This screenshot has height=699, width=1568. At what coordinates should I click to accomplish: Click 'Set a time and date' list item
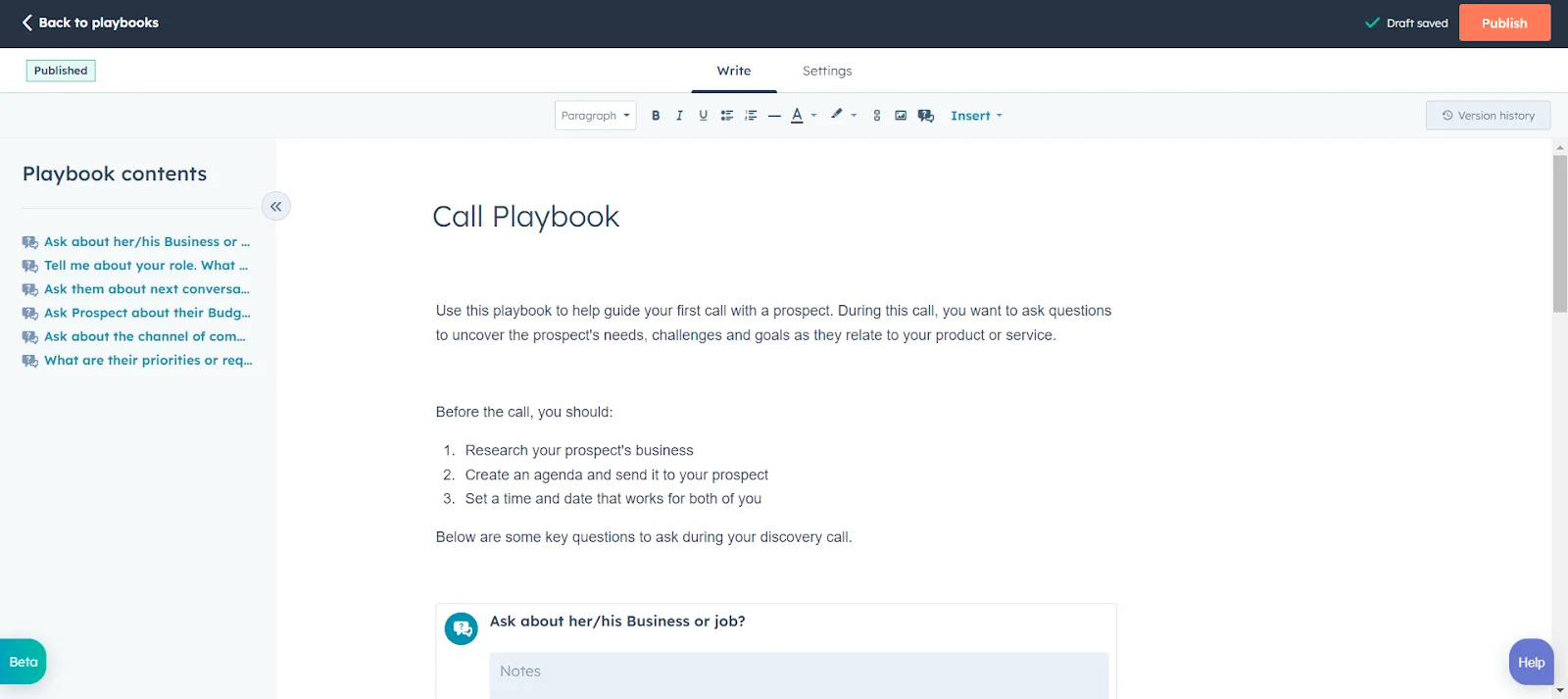coord(613,499)
